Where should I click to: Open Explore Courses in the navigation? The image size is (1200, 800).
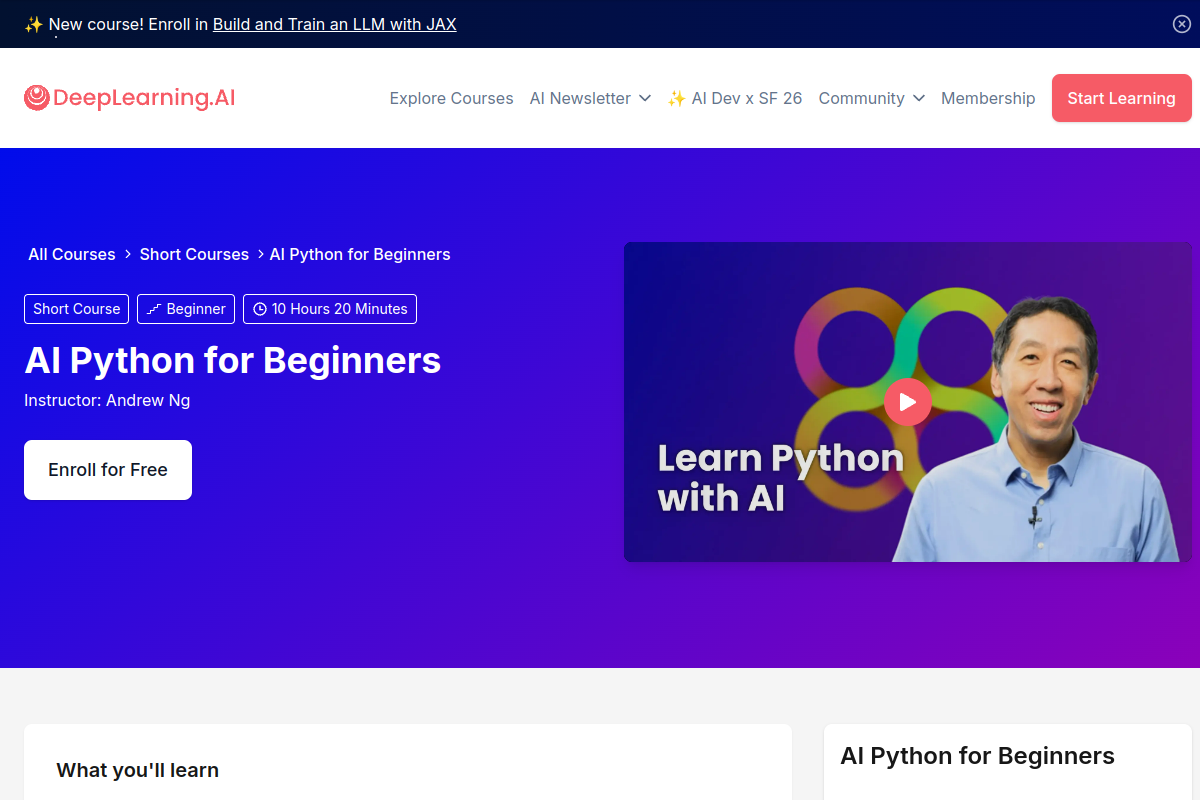pos(451,98)
